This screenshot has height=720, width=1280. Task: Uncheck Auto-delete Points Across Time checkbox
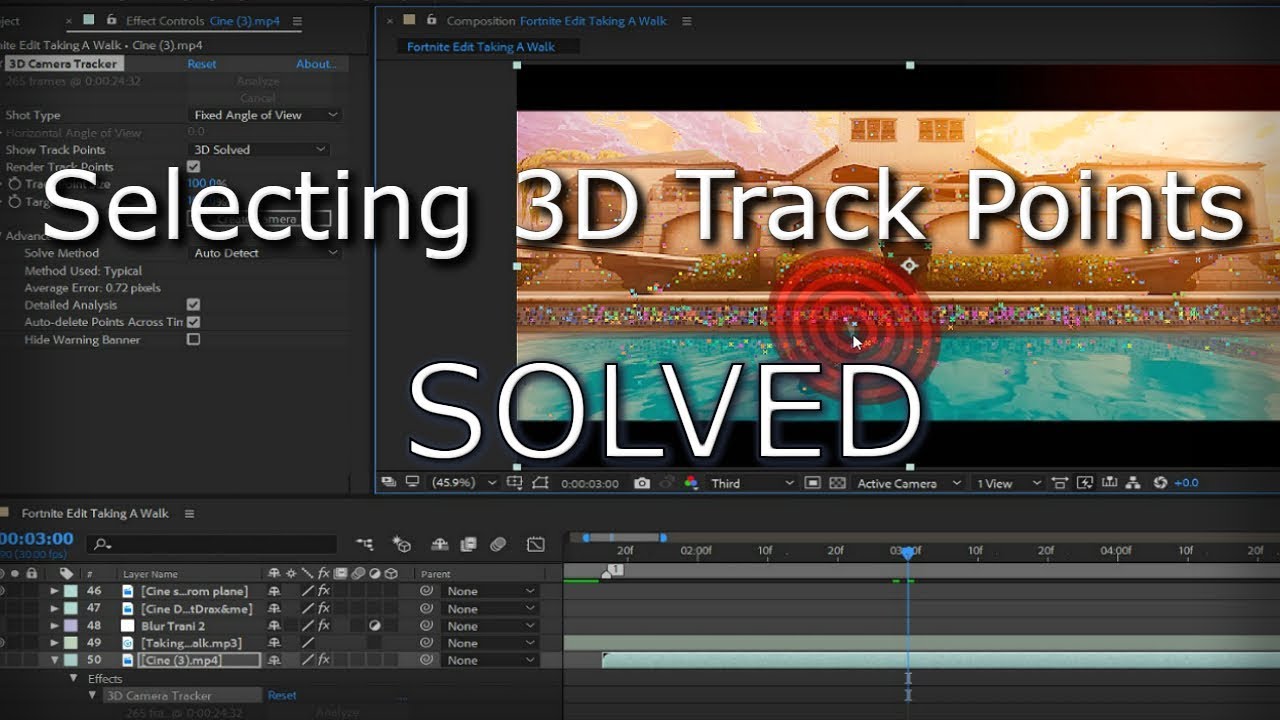click(x=193, y=322)
